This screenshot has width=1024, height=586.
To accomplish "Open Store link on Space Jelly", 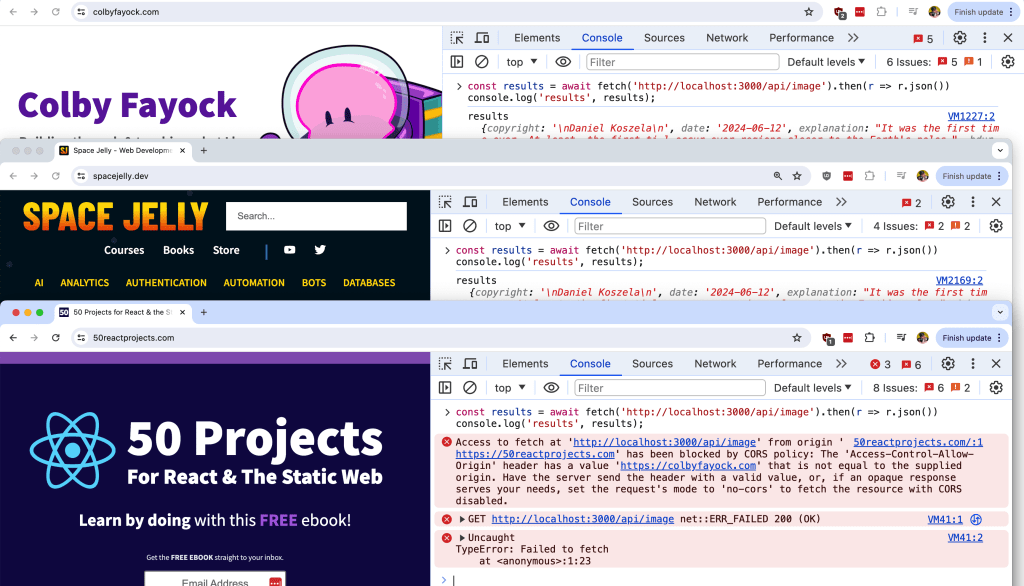I will pyautogui.click(x=226, y=250).
